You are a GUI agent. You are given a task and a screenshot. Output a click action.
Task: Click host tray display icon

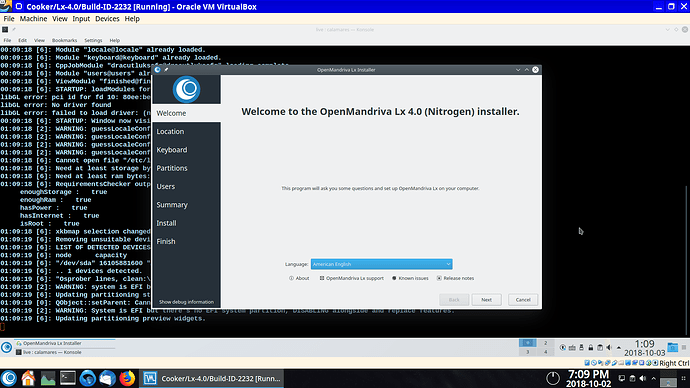point(621,378)
